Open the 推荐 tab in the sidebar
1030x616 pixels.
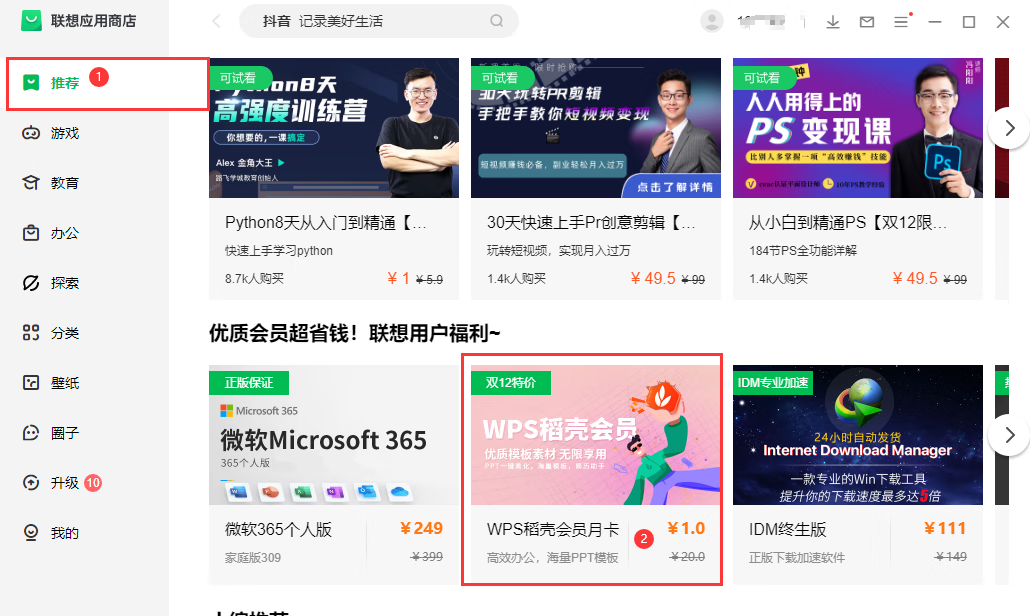tap(65, 83)
